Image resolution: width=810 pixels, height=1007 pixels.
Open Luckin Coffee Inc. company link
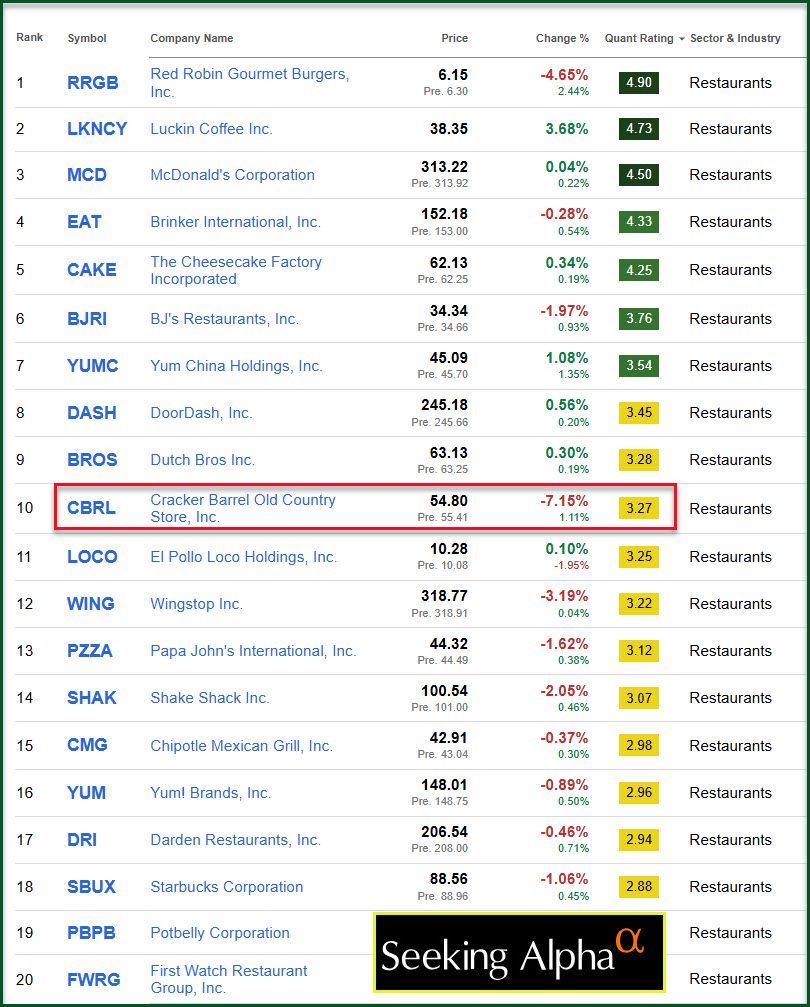211,129
